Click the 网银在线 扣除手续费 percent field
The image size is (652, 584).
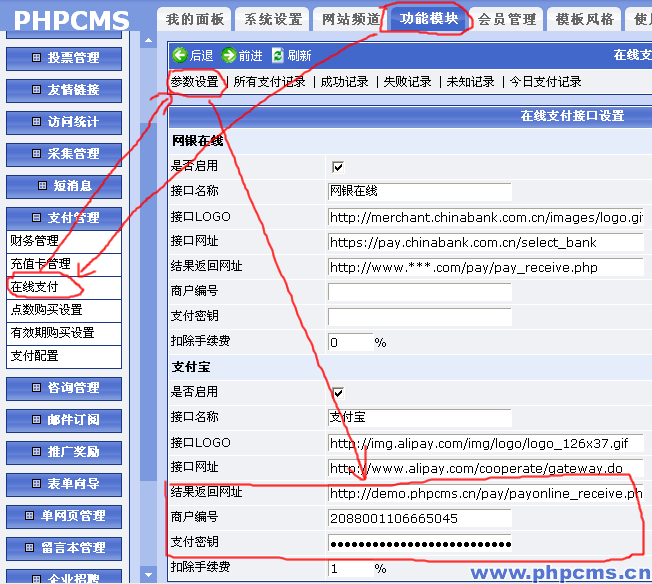[x=351, y=342]
